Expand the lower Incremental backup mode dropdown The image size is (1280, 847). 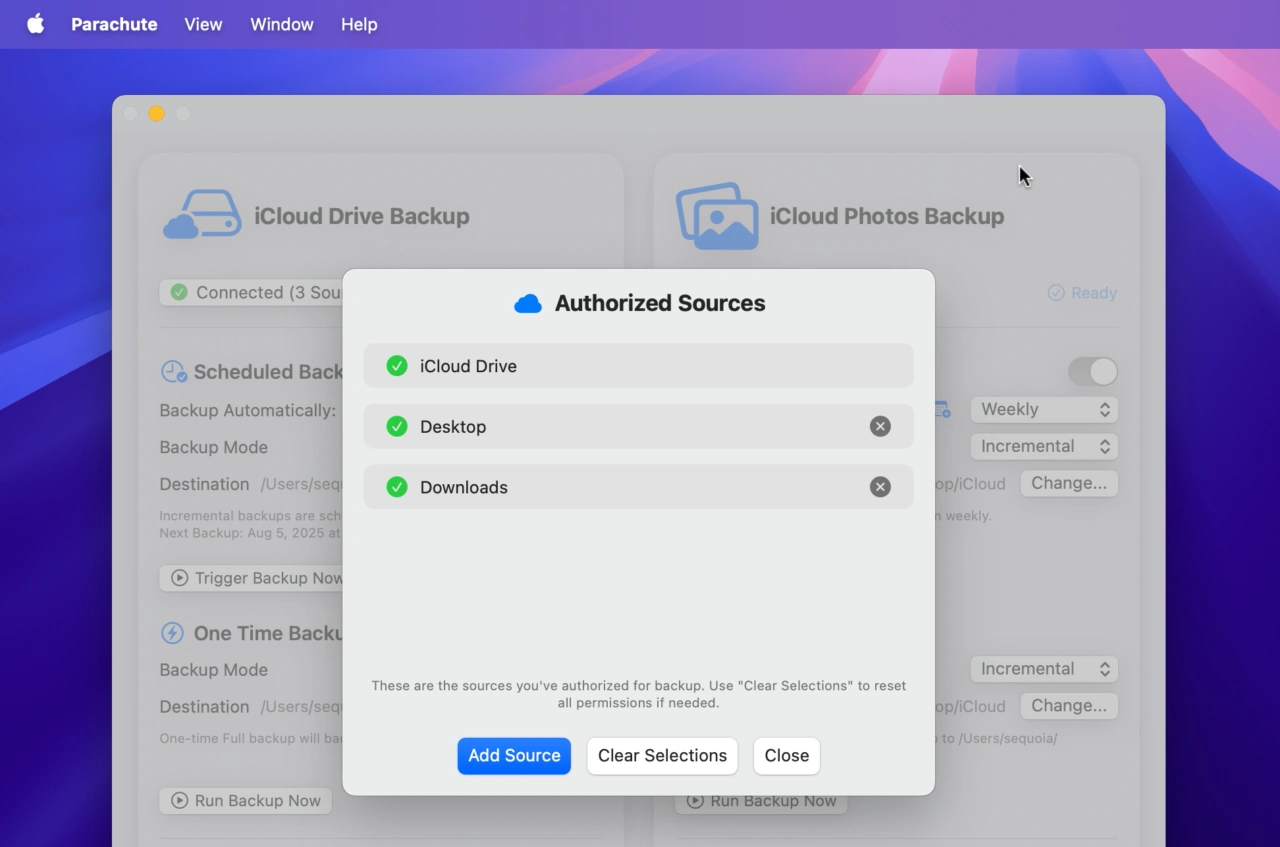click(x=1044, y=669)
